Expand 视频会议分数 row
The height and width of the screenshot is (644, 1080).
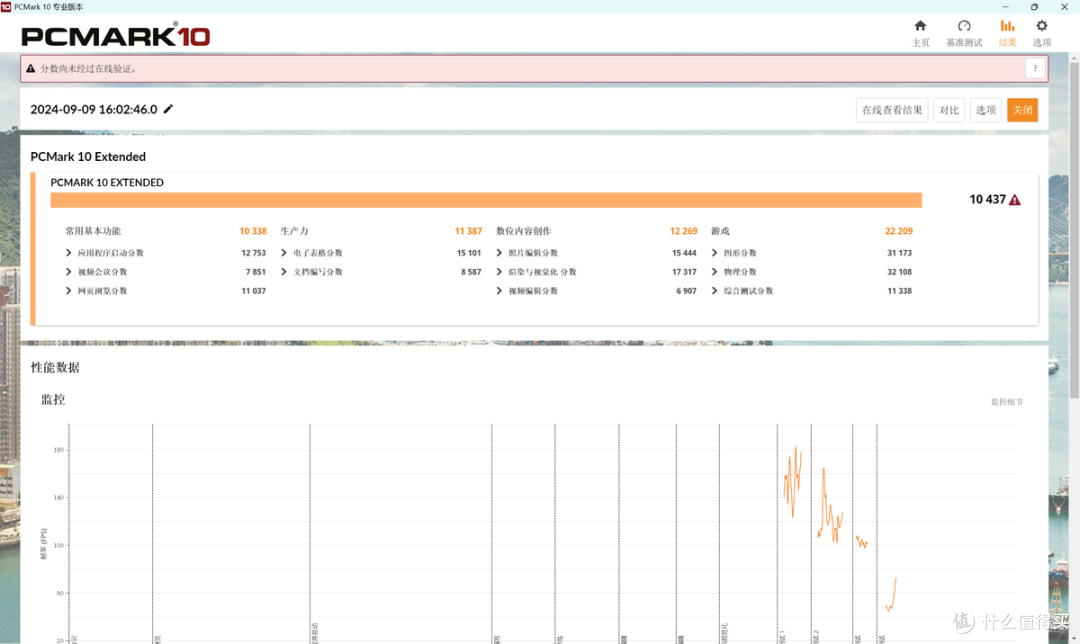coord(68,272)
